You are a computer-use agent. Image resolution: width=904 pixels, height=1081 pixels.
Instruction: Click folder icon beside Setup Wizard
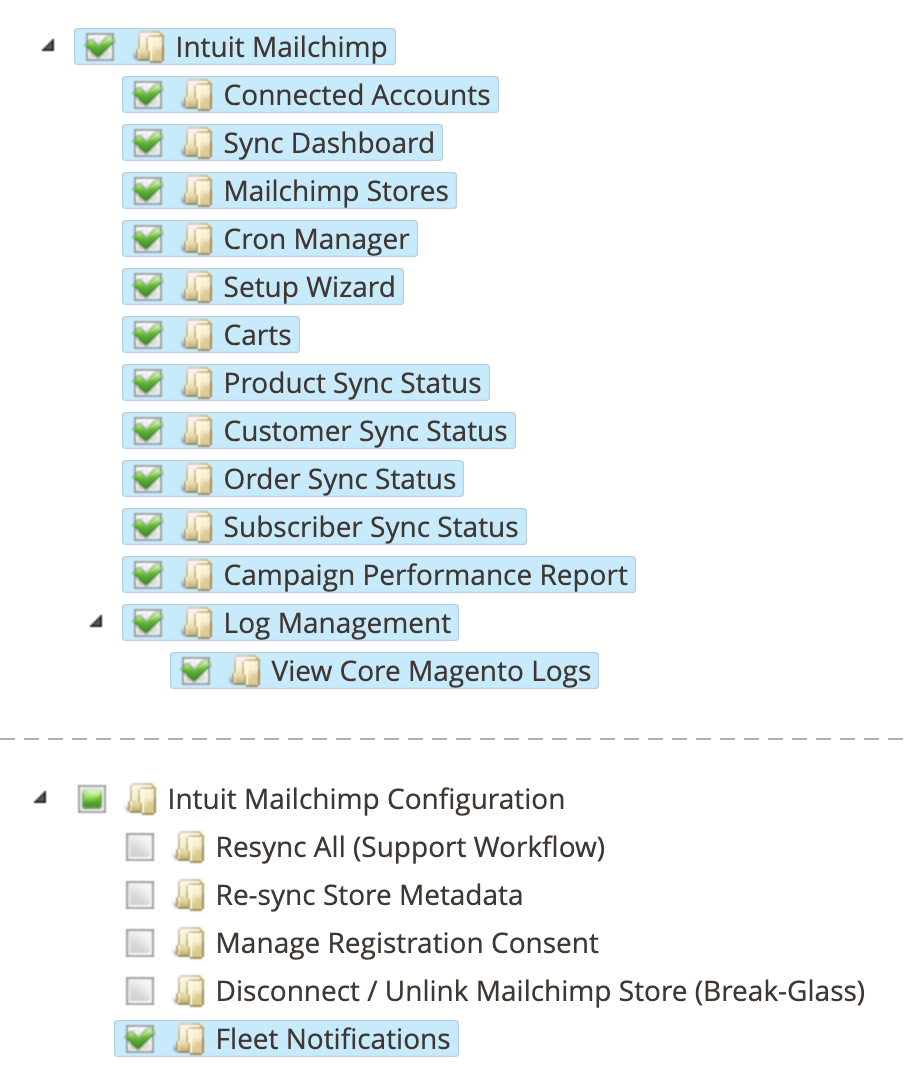tap(198, 287)
